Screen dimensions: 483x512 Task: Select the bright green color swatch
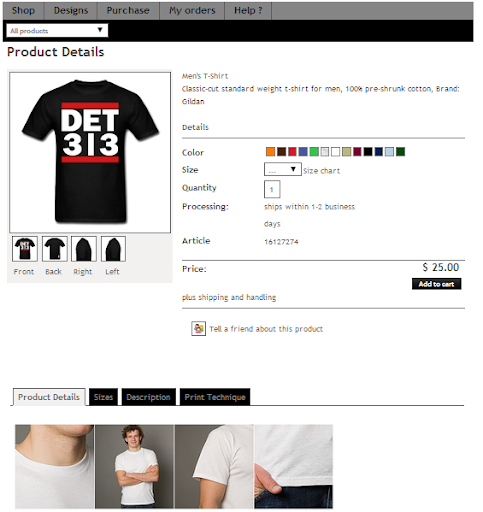[x=314, y=152]
